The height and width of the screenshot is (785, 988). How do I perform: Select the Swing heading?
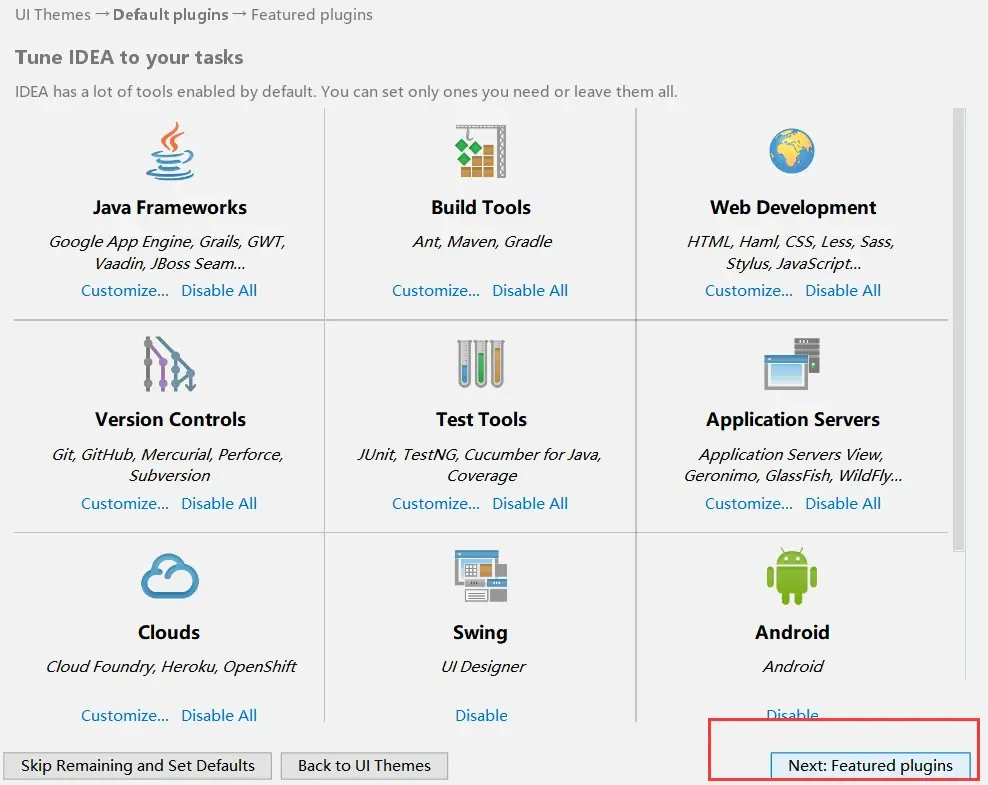pos(480,633)
